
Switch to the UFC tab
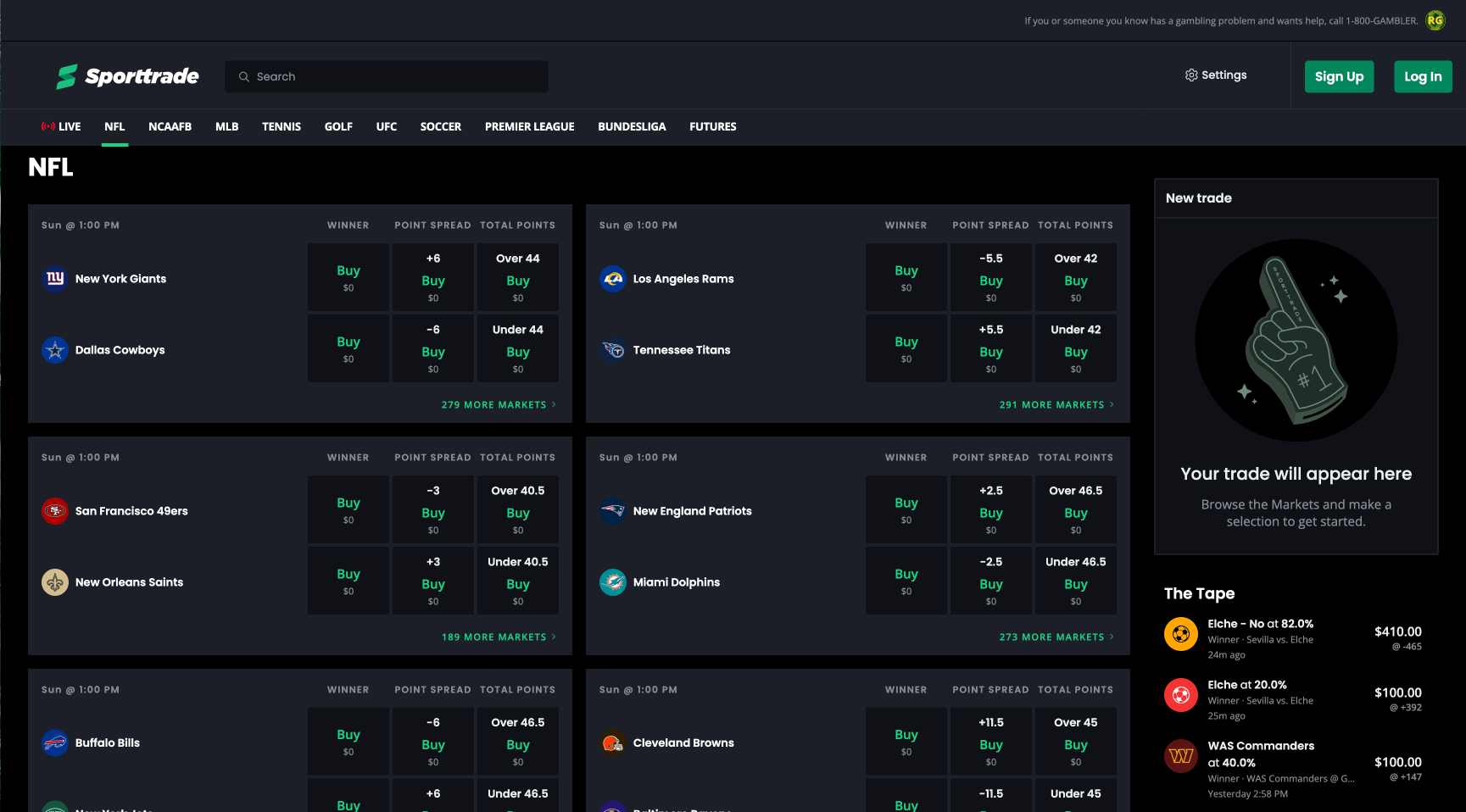(x=387, y=126)
